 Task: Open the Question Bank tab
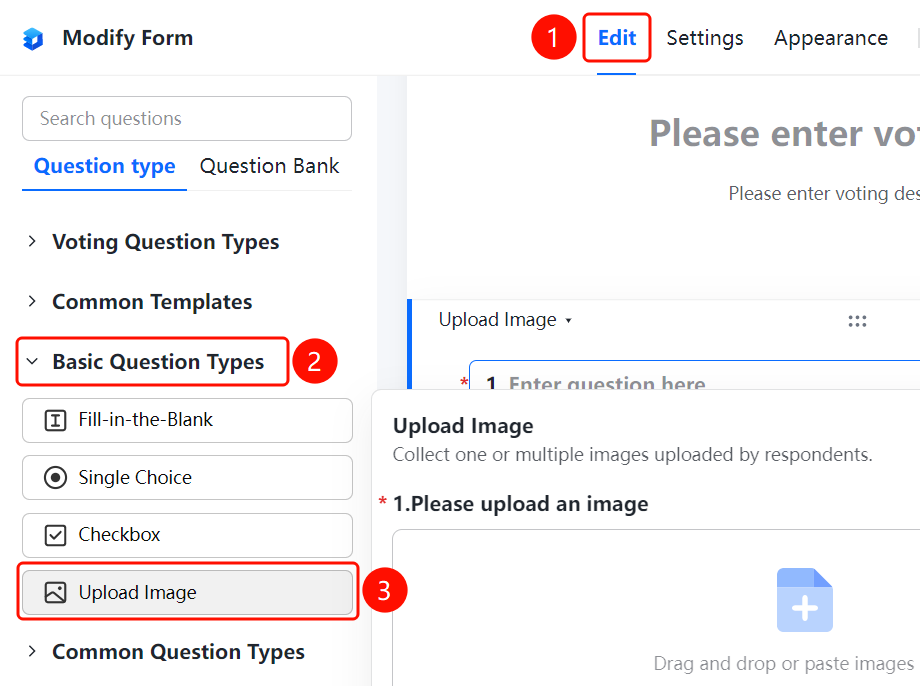(269, 166)
